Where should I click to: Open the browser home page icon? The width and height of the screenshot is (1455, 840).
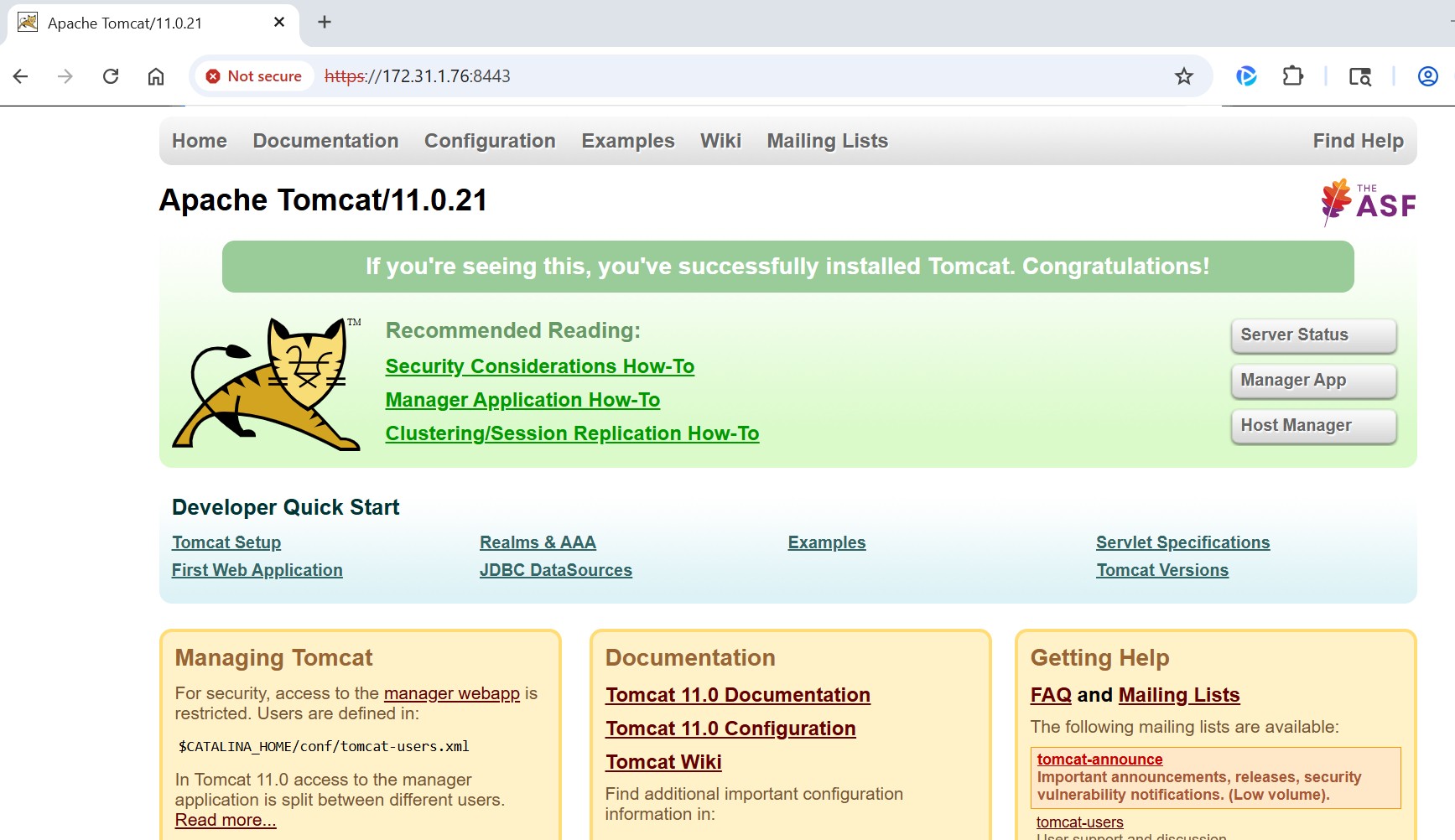point(156,76)
